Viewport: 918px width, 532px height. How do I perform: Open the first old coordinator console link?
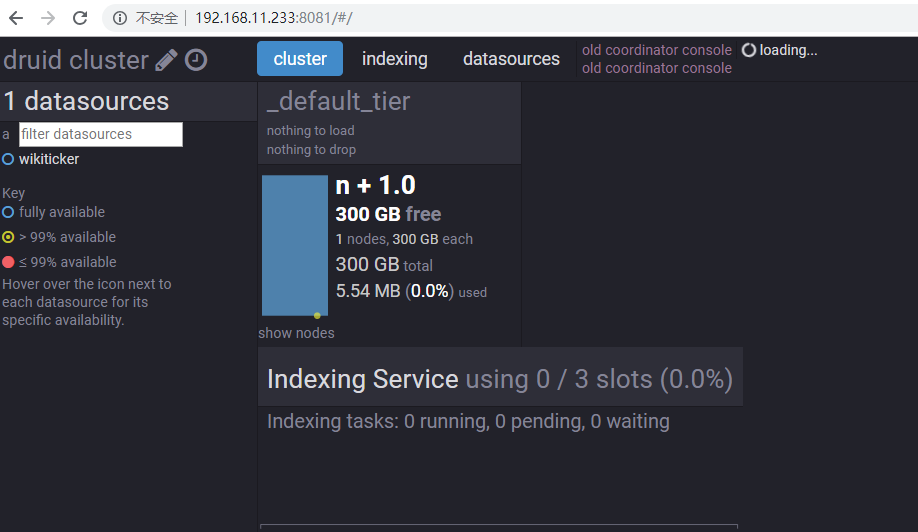pos(657,50)
